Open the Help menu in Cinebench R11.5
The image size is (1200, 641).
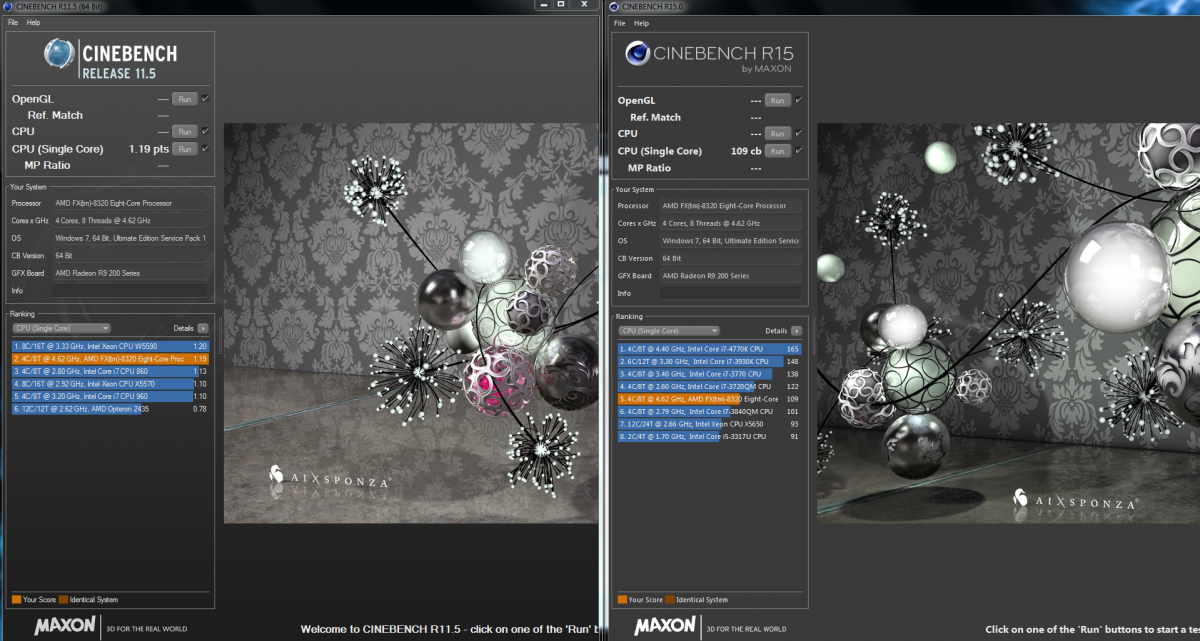pyautogui.click(x=34, y=22)
